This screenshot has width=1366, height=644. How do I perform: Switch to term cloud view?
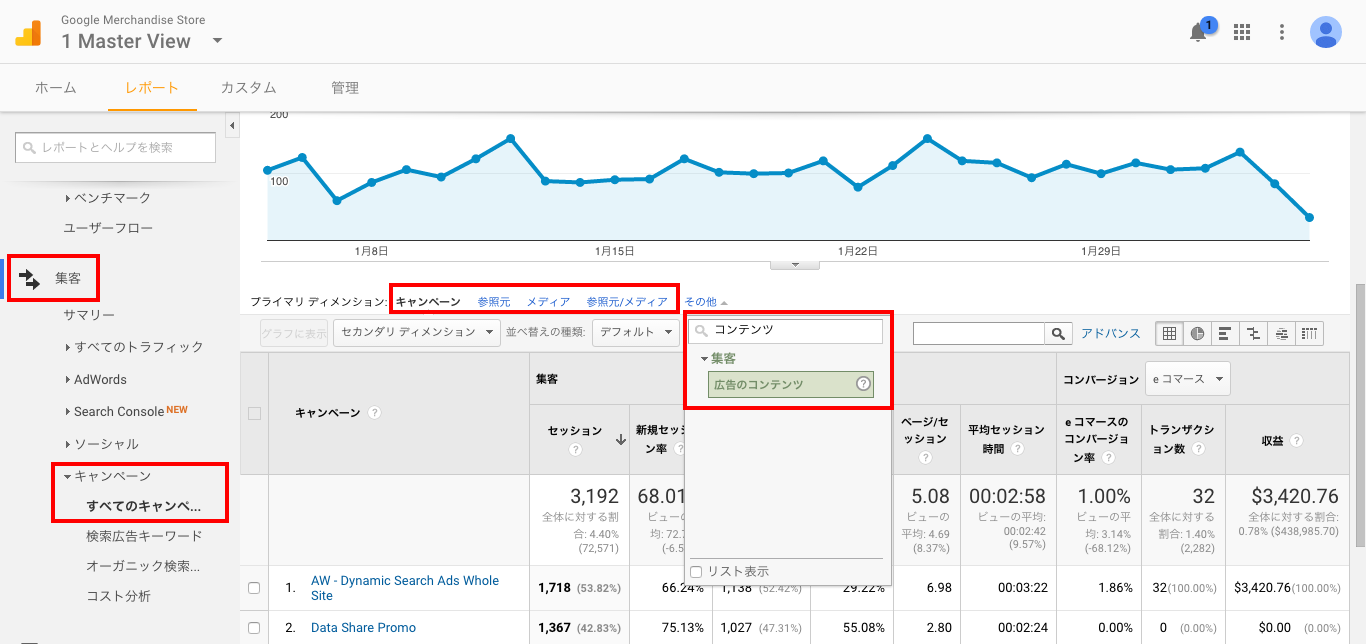coord(1281,333)
